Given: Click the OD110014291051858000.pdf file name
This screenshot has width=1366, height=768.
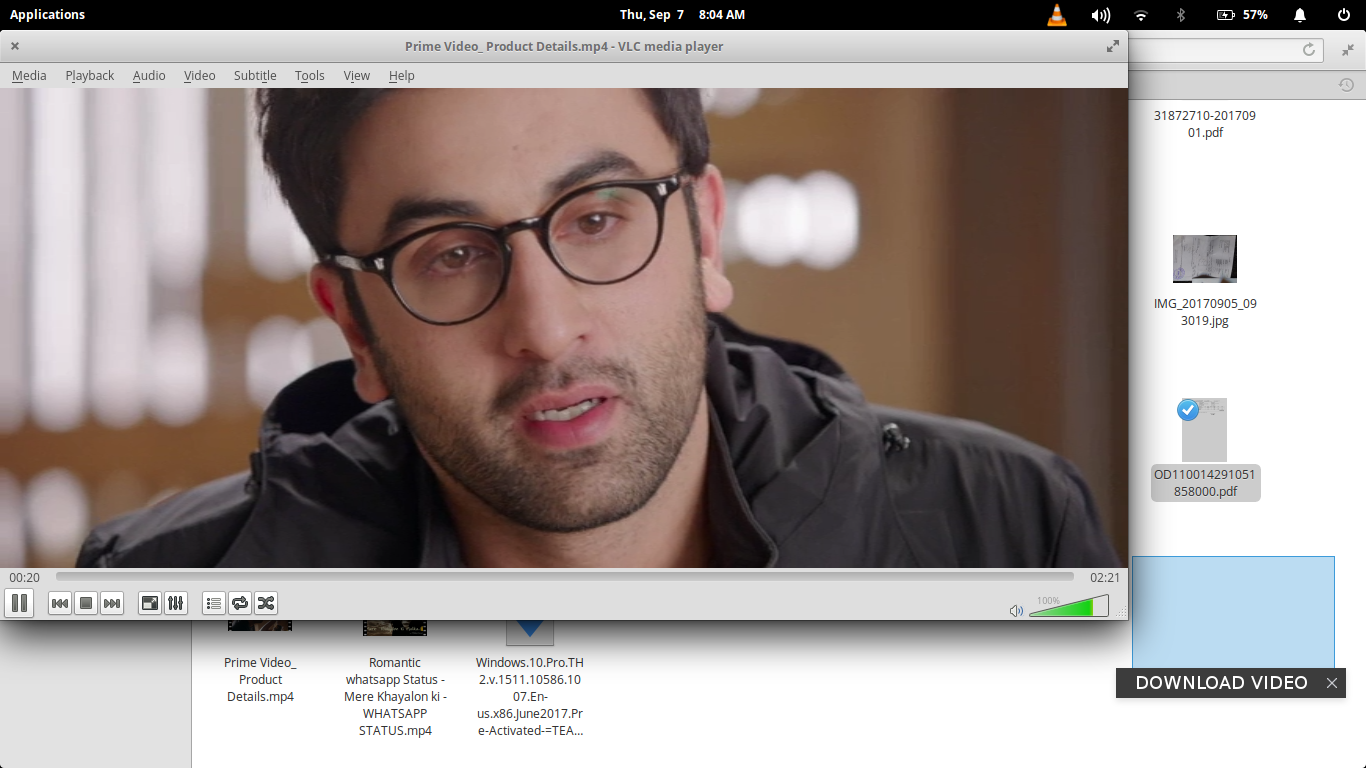Looking at the screenshot, I should pyautogui.click(x=1206, y=483).
